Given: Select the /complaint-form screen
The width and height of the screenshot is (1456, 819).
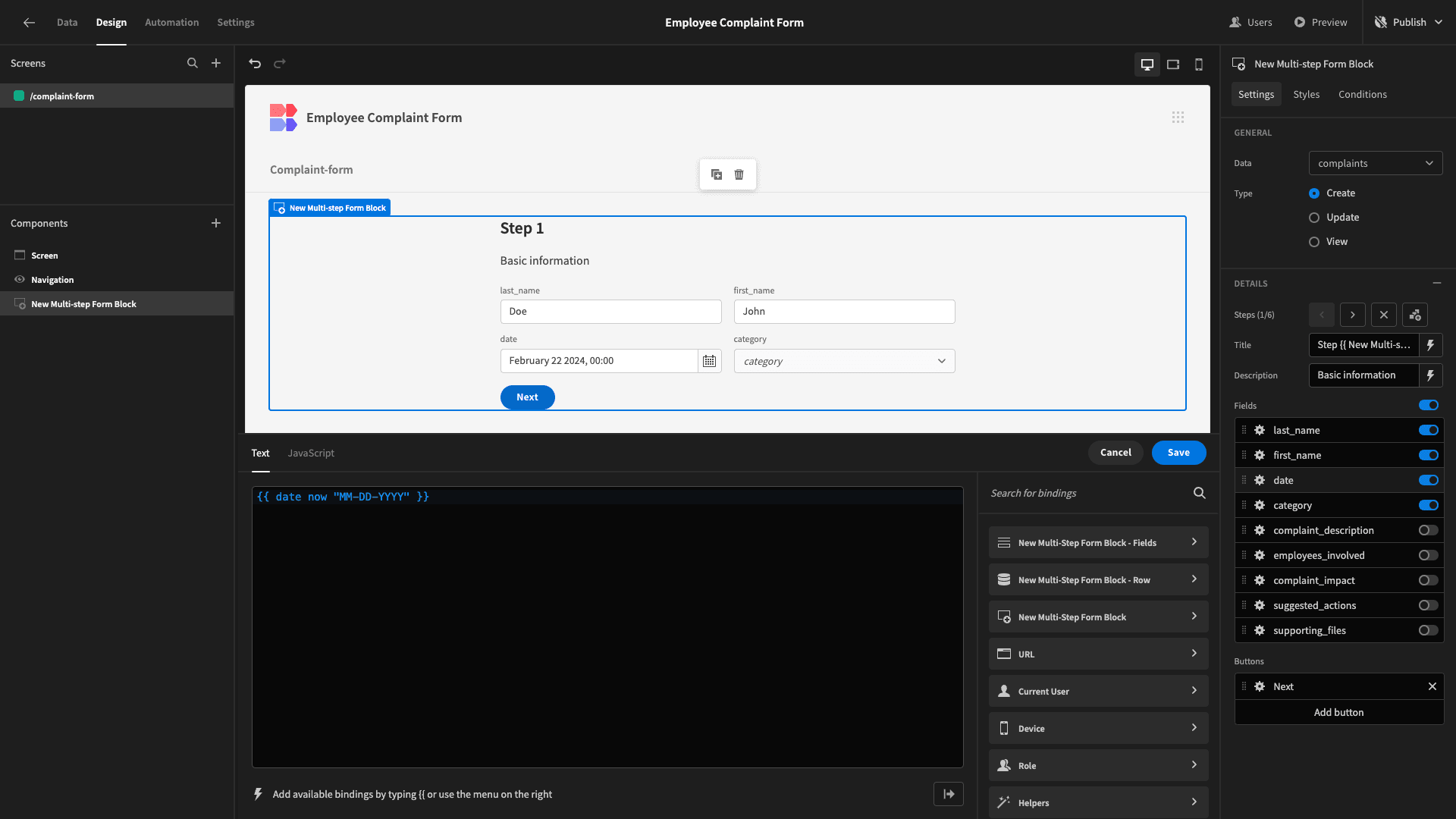Looking at the screenshot, I should click(x=117, y=96).
